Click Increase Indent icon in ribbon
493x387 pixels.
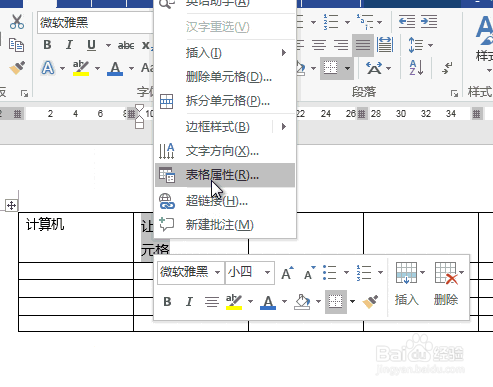[429, 22]
